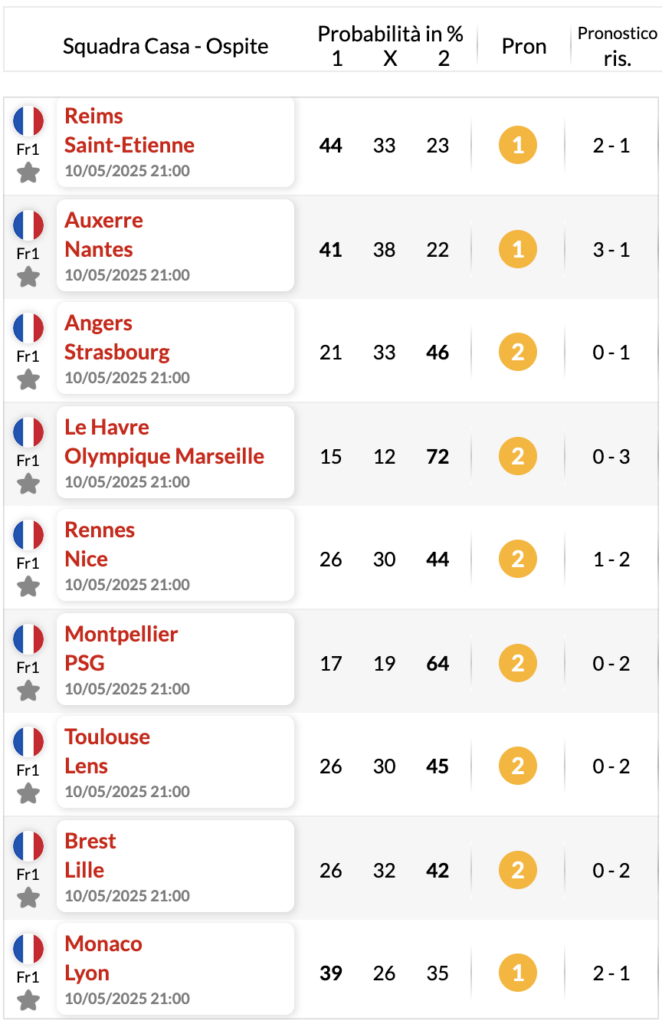Open the PSG team link
Image resolution: width=662 pixels, height=1024 pixels.
[85, 663]
